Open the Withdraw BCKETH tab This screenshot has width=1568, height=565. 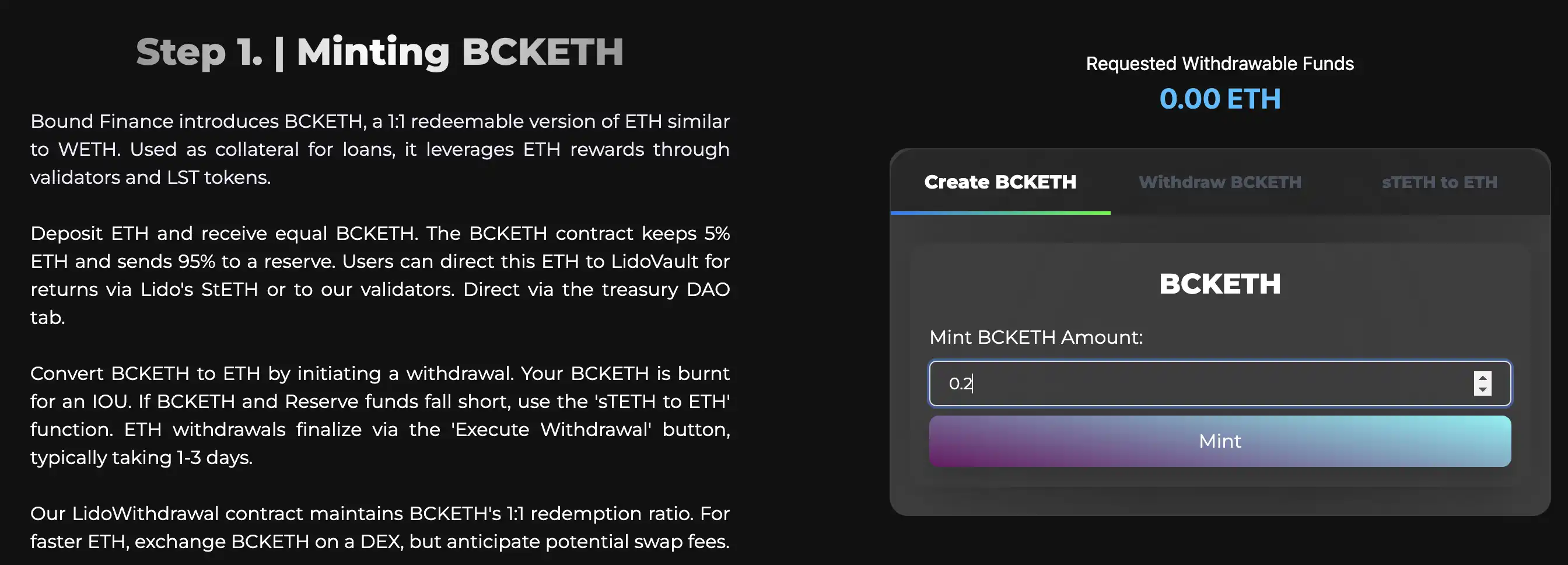(1220, 182)
